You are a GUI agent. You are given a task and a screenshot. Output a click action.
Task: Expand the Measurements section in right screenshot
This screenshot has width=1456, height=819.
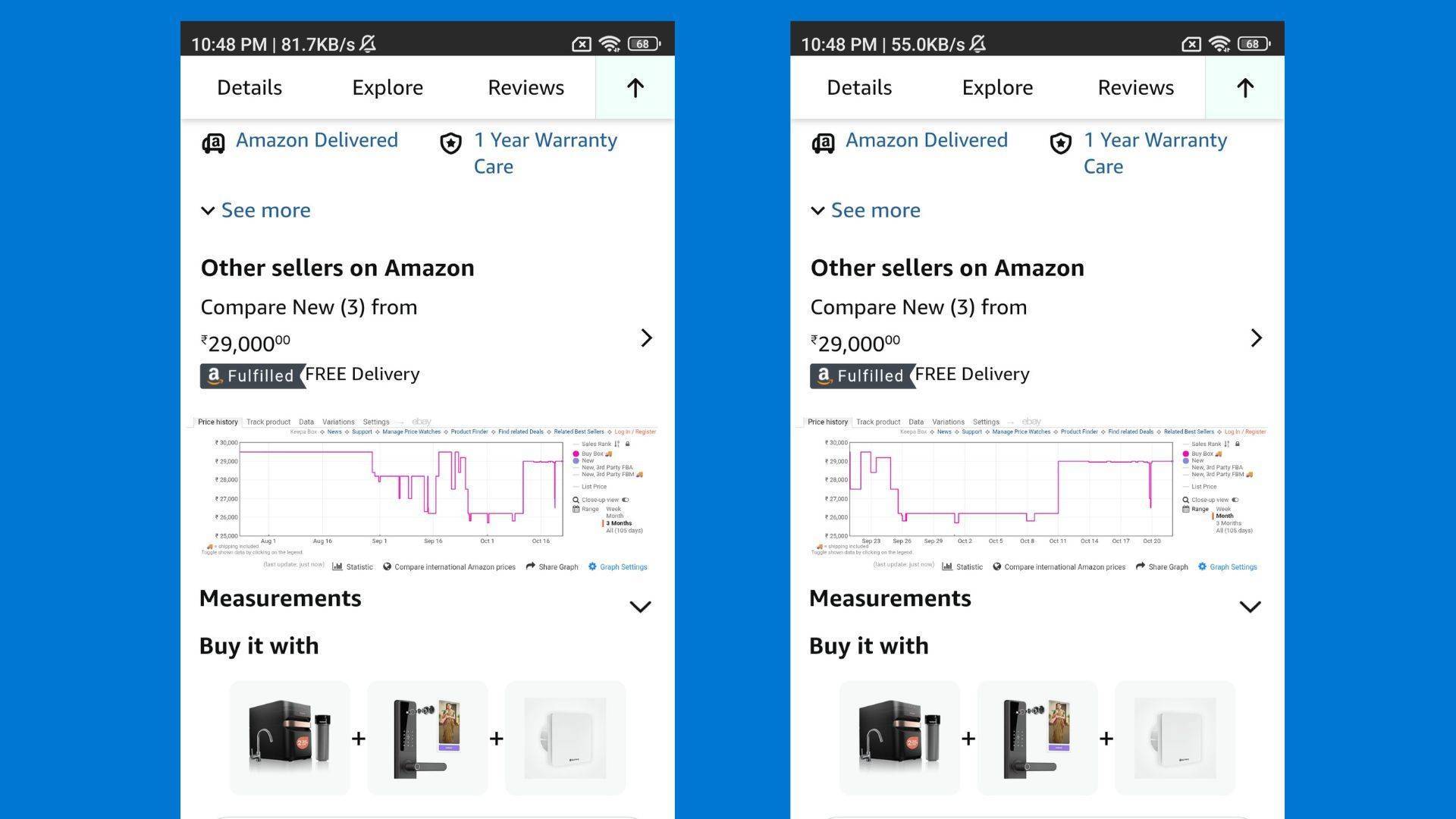tap(1250, 607)
